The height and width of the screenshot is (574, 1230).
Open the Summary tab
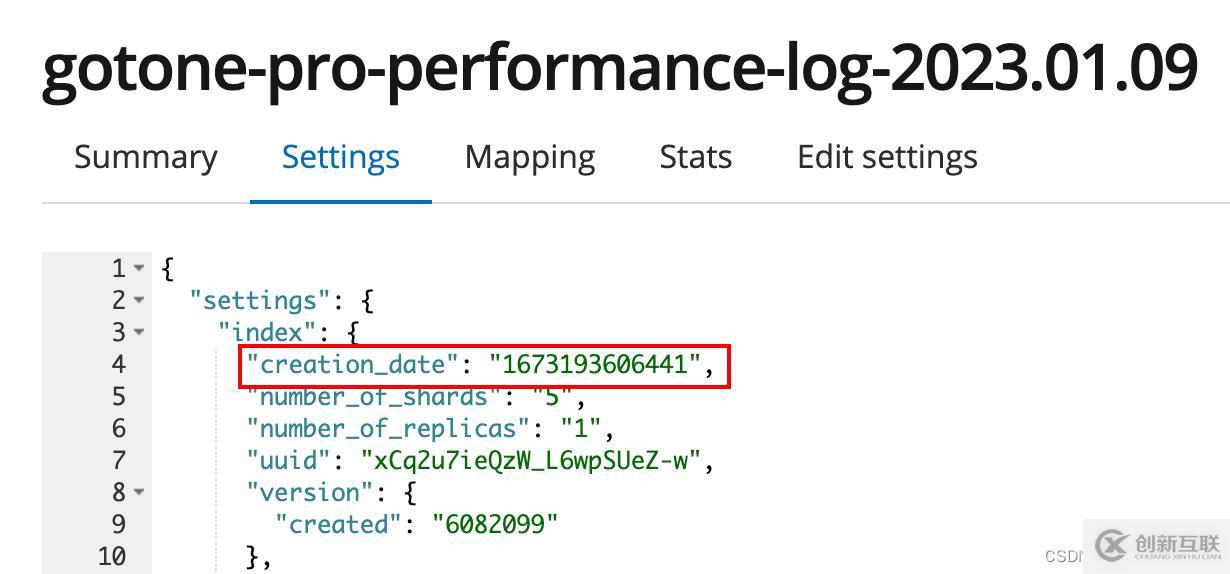(145, 157)
